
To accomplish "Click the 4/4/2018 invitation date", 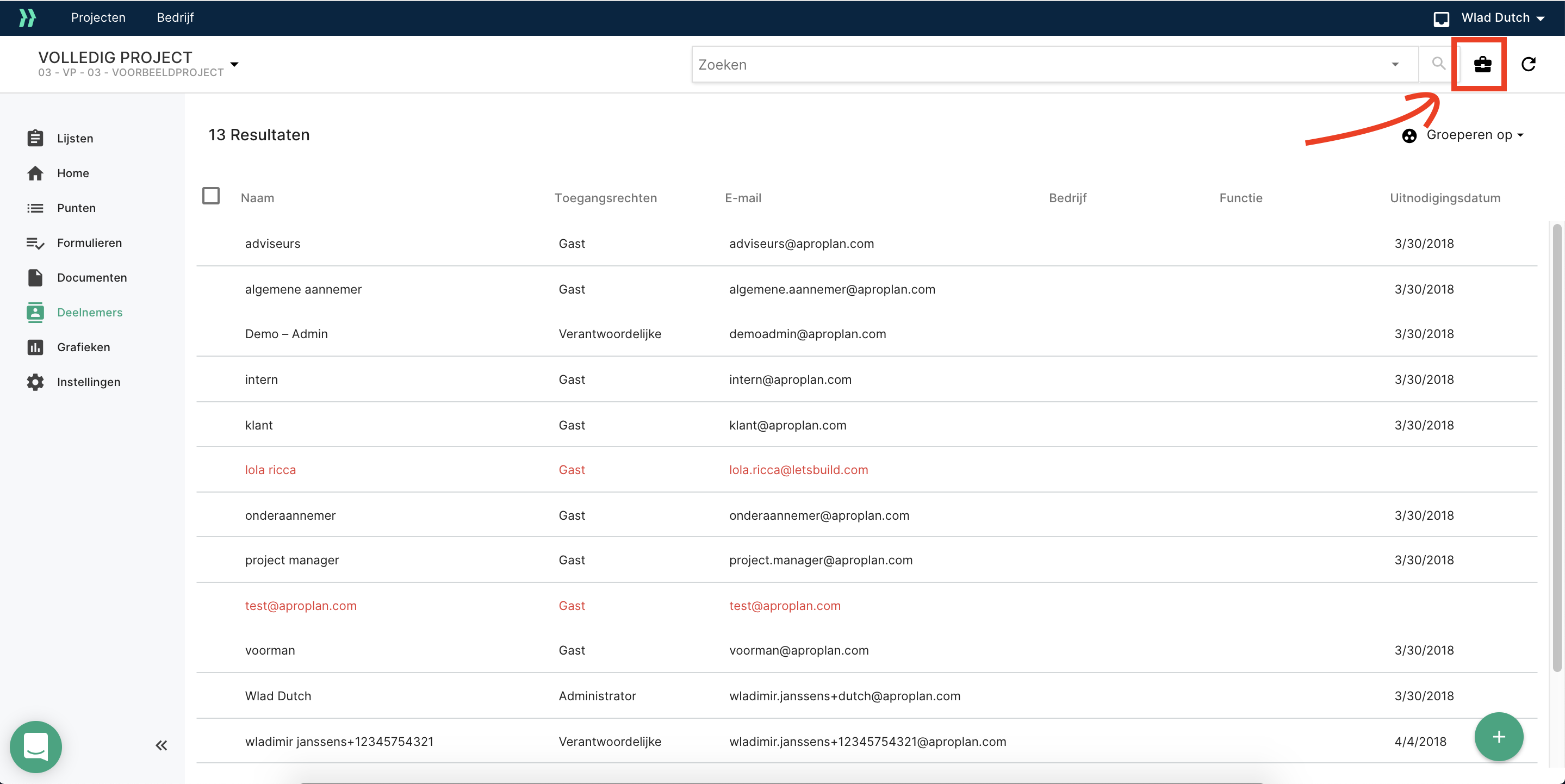I will [x=1420, y=742].
